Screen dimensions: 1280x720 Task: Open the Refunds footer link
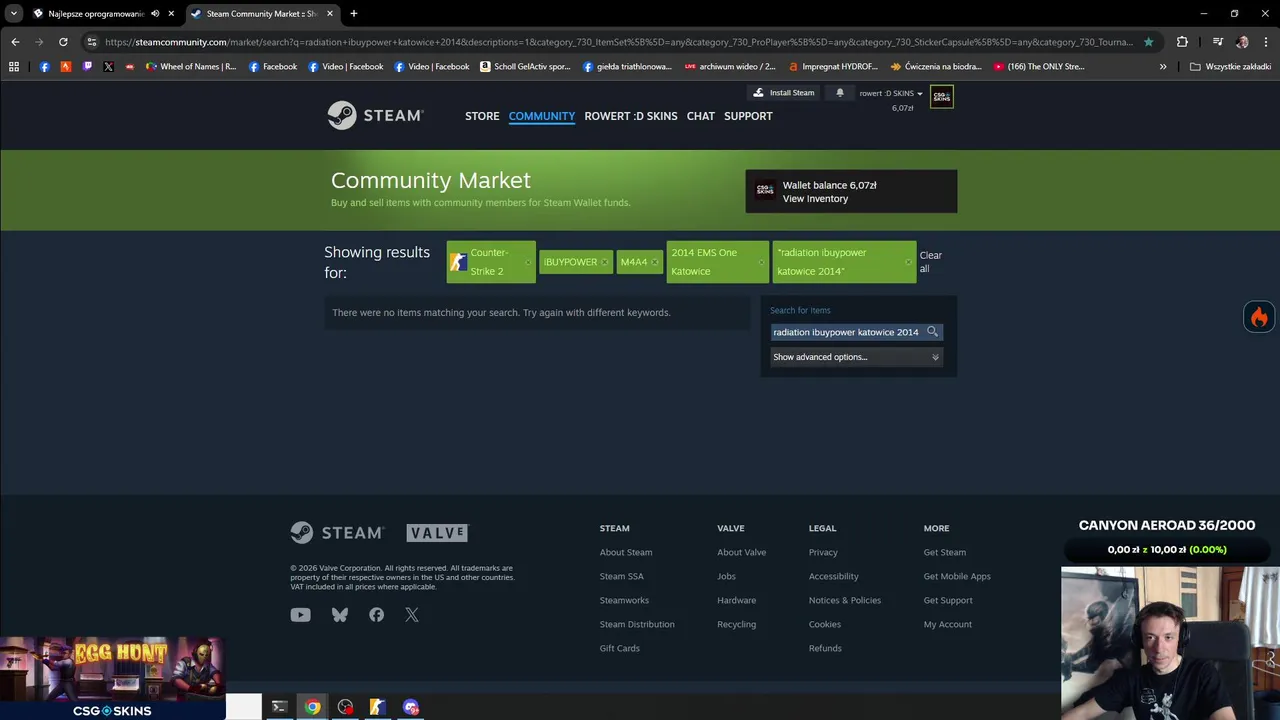(x=825, y=648)
